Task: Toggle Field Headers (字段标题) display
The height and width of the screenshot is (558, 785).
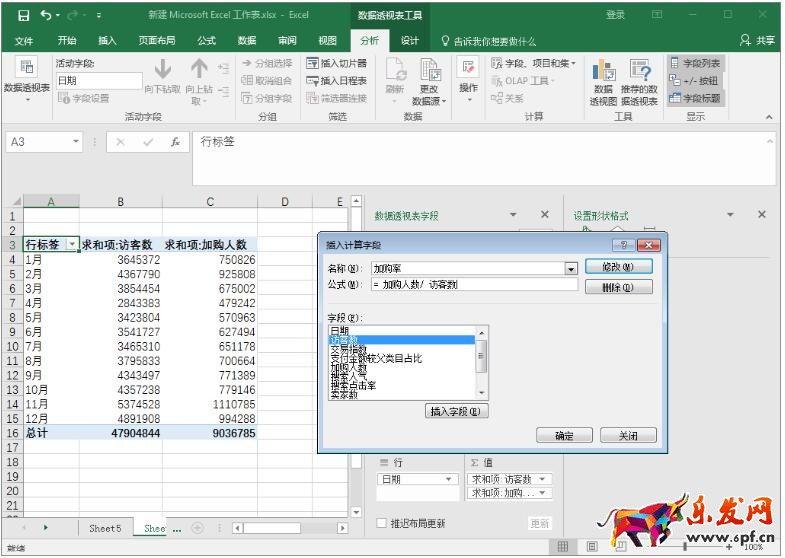Action: click(695, 98)
